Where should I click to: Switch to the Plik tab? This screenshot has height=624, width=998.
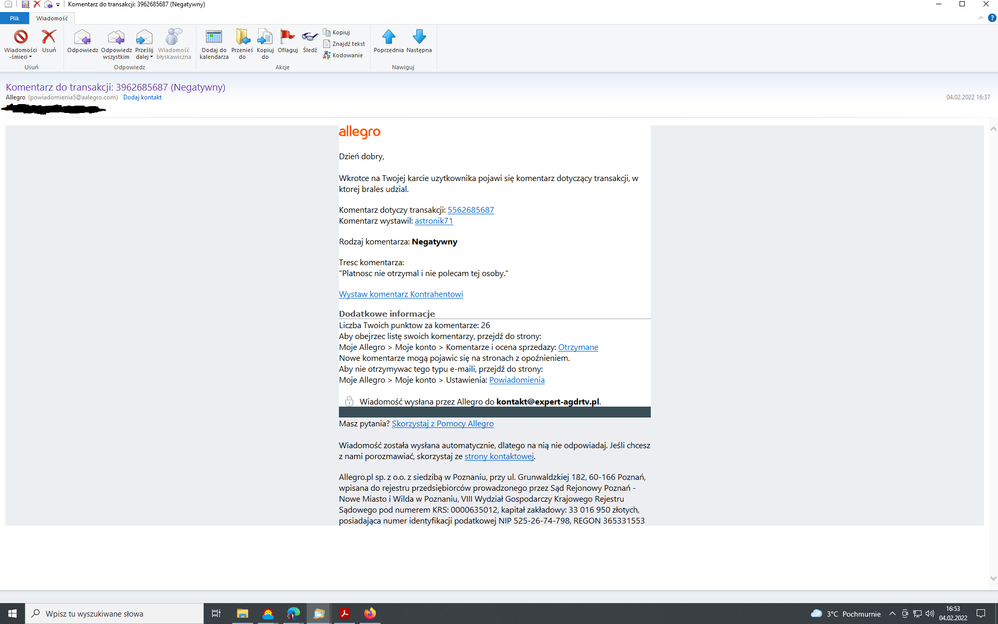(x=13, y=18)
